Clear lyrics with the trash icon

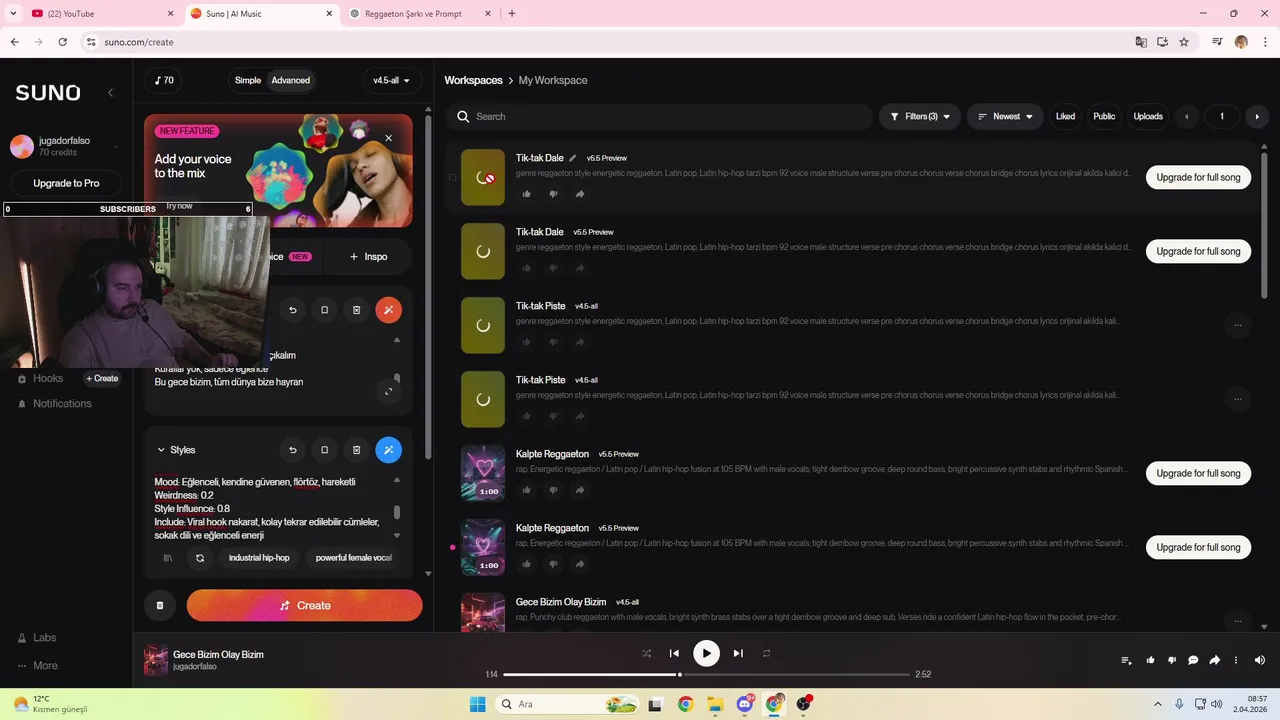(x=357, y=310)
